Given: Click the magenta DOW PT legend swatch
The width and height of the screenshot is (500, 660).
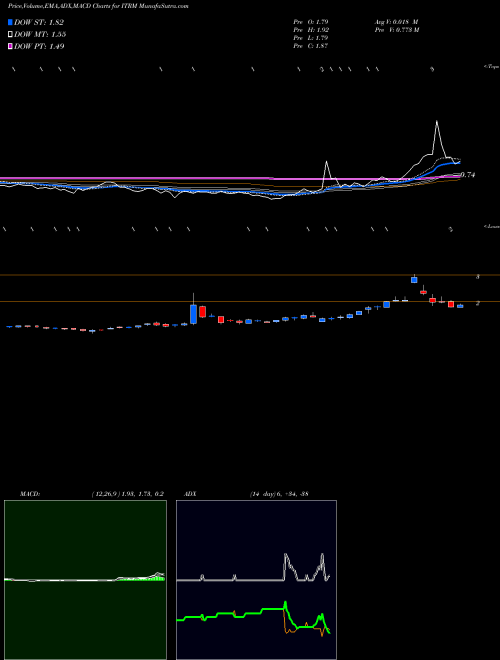Looking at the screenshot, I should pyautogui.click(x=10, y=46).
